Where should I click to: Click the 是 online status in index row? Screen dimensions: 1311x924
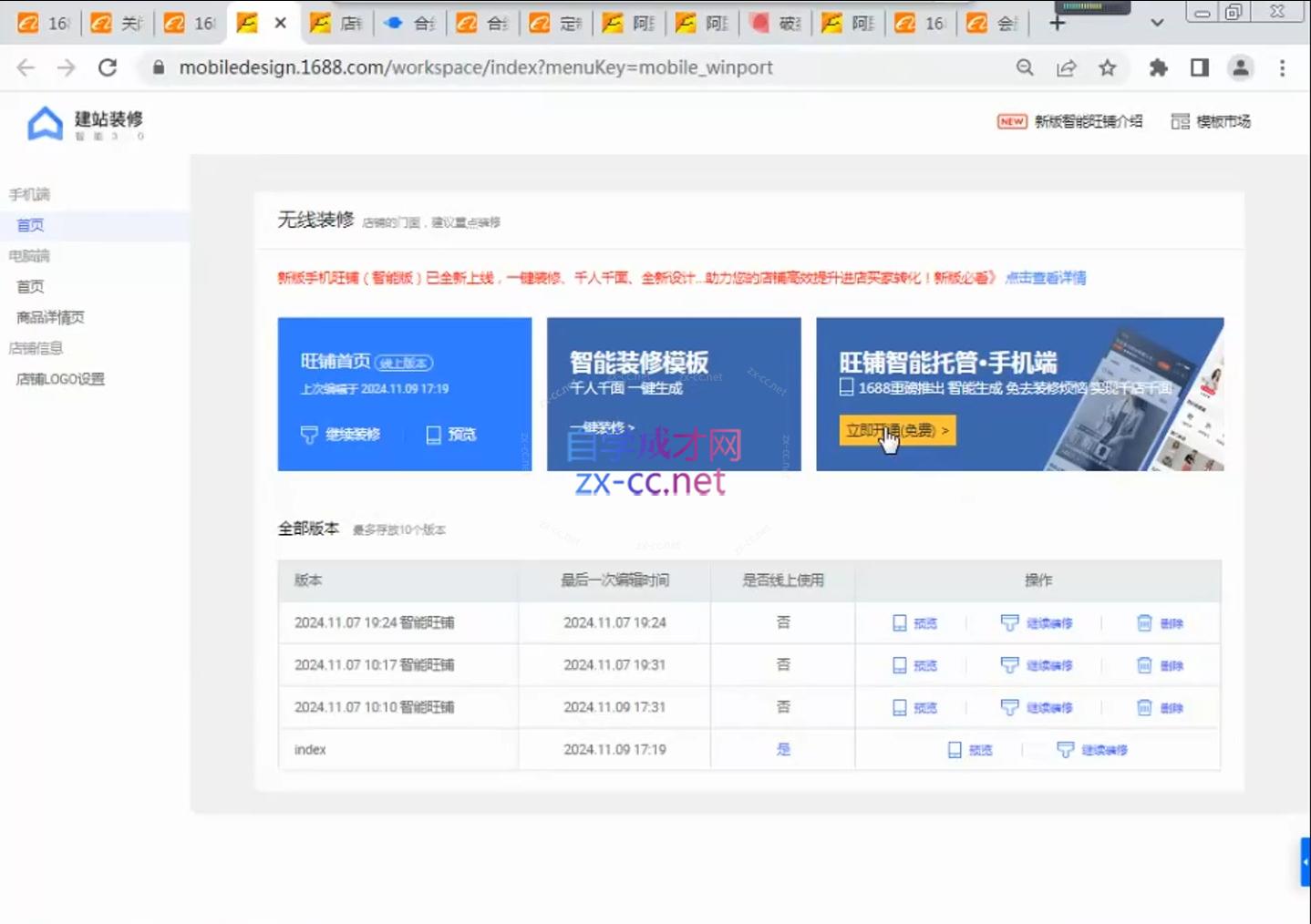(x=783, y=749)
